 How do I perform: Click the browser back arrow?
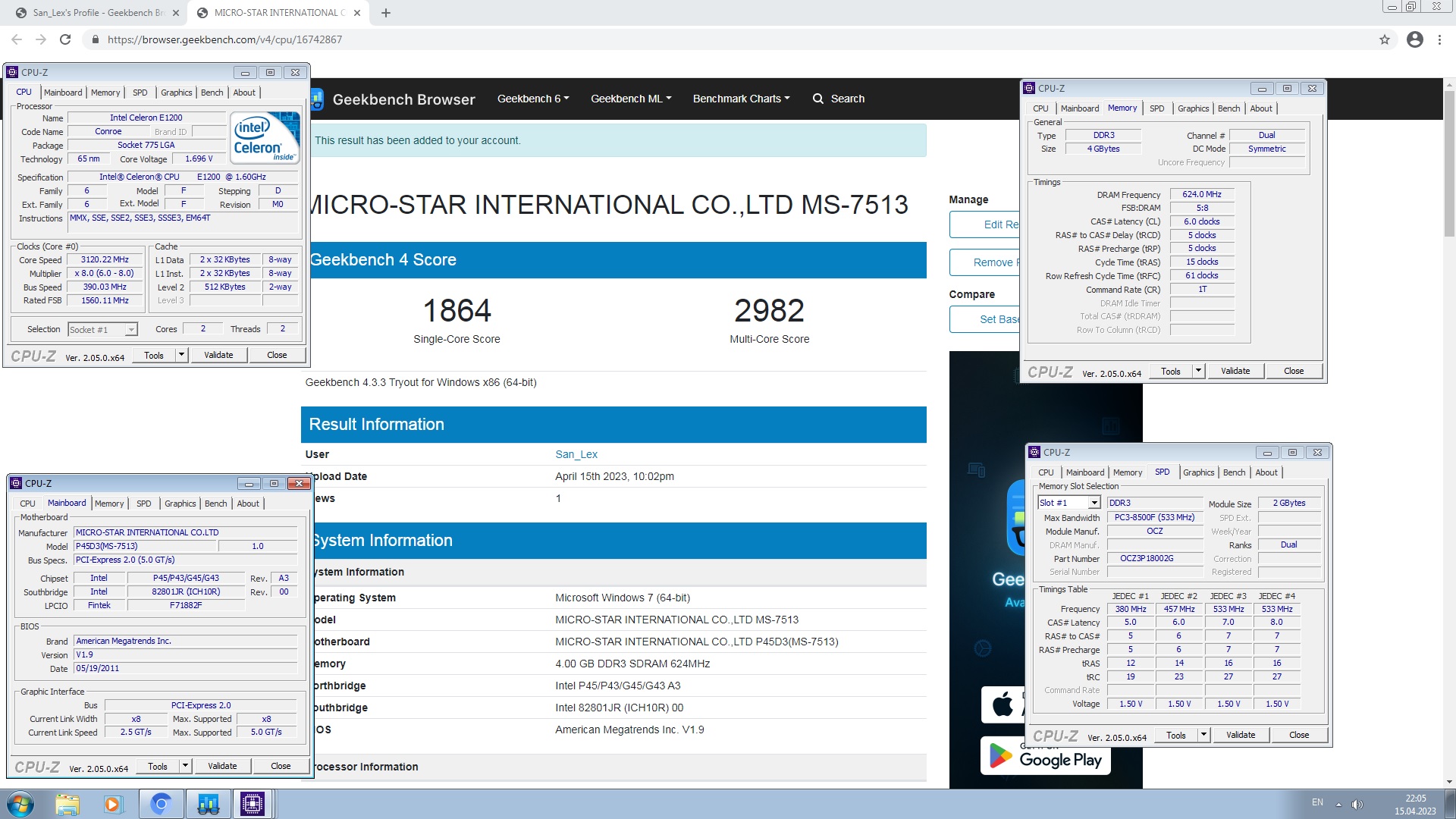coord(17,39)
